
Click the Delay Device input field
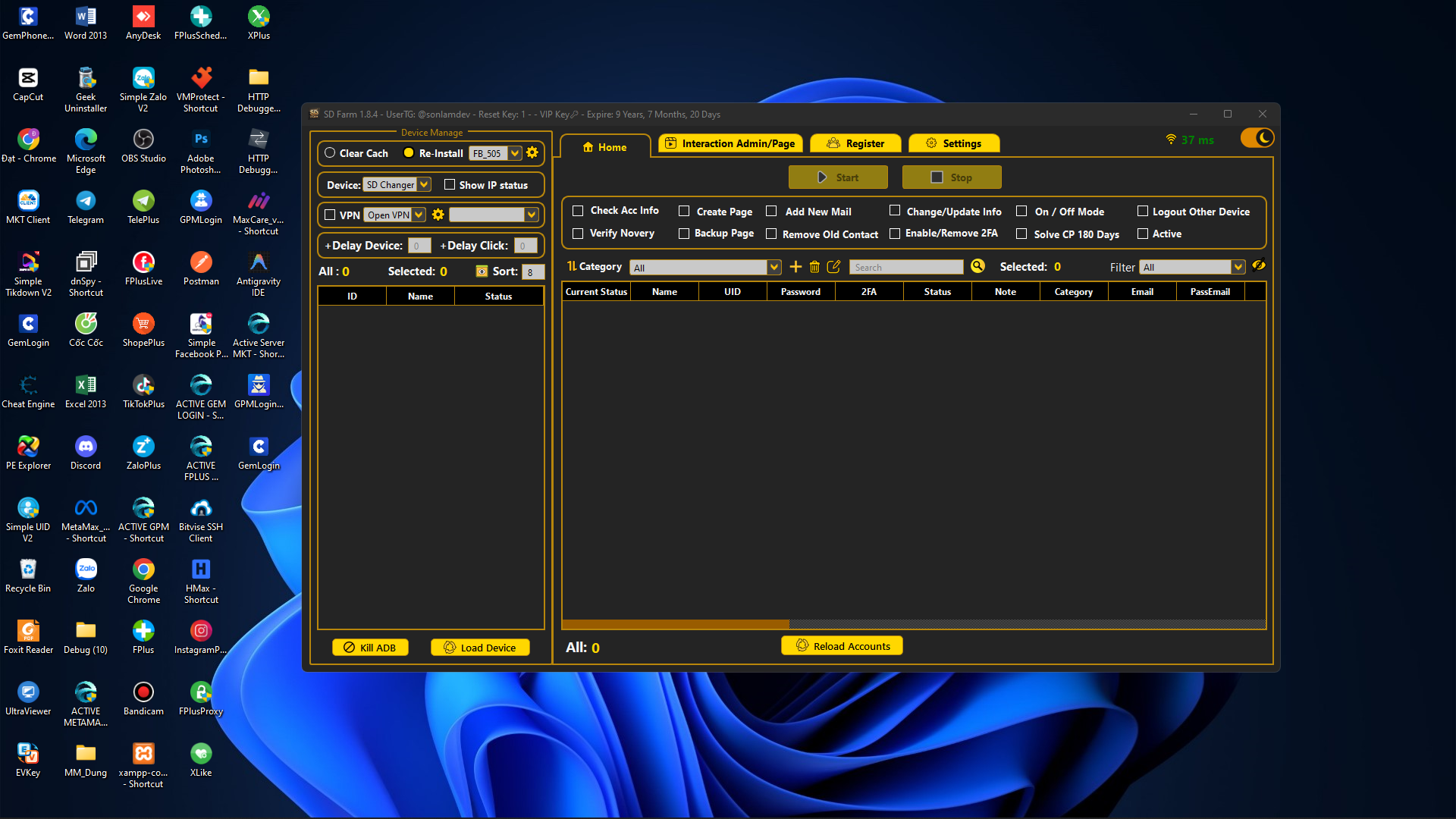419,246
